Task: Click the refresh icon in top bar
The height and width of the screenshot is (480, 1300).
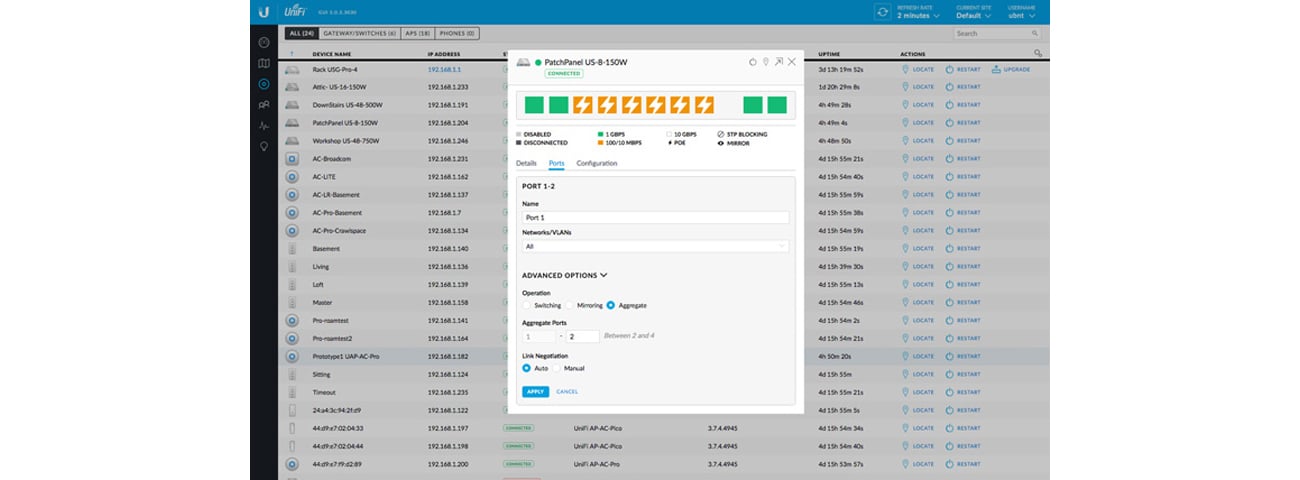Action: click(x=882, y=12)
